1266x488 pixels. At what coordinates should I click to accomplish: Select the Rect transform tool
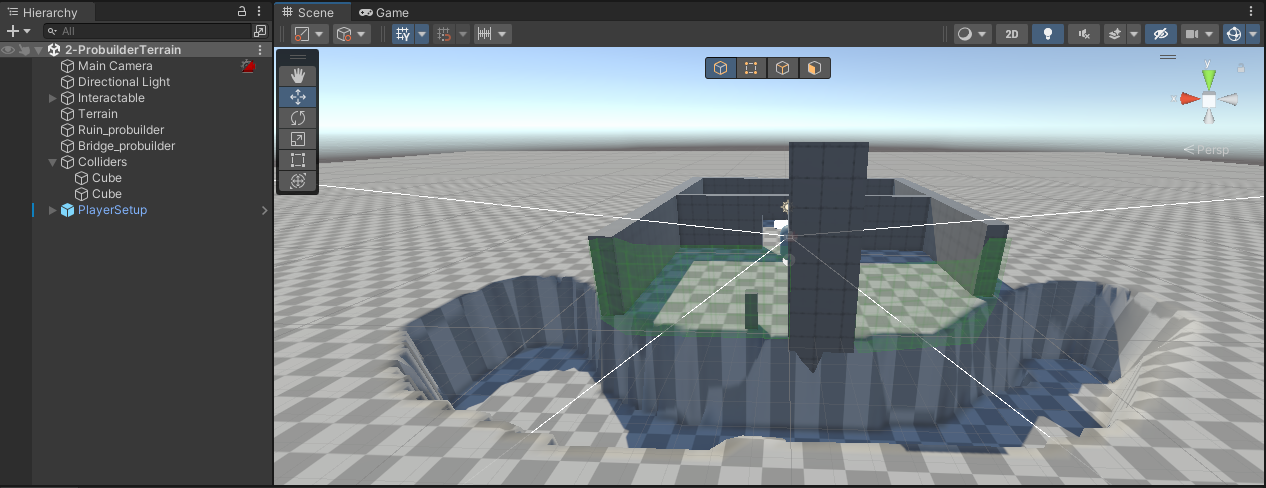coord(297,160)
